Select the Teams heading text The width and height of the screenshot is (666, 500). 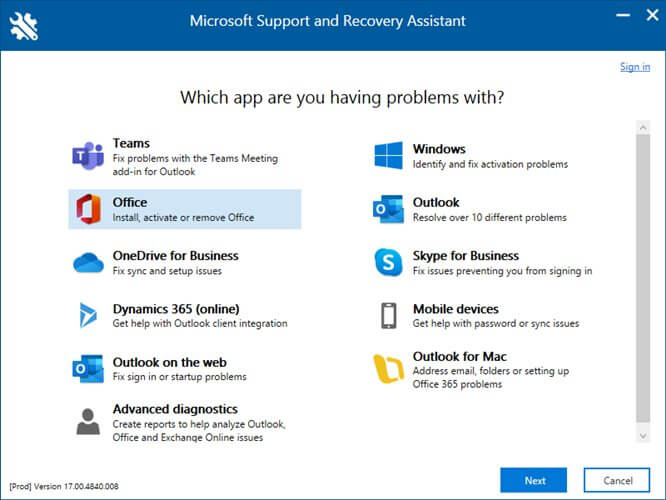131,143
